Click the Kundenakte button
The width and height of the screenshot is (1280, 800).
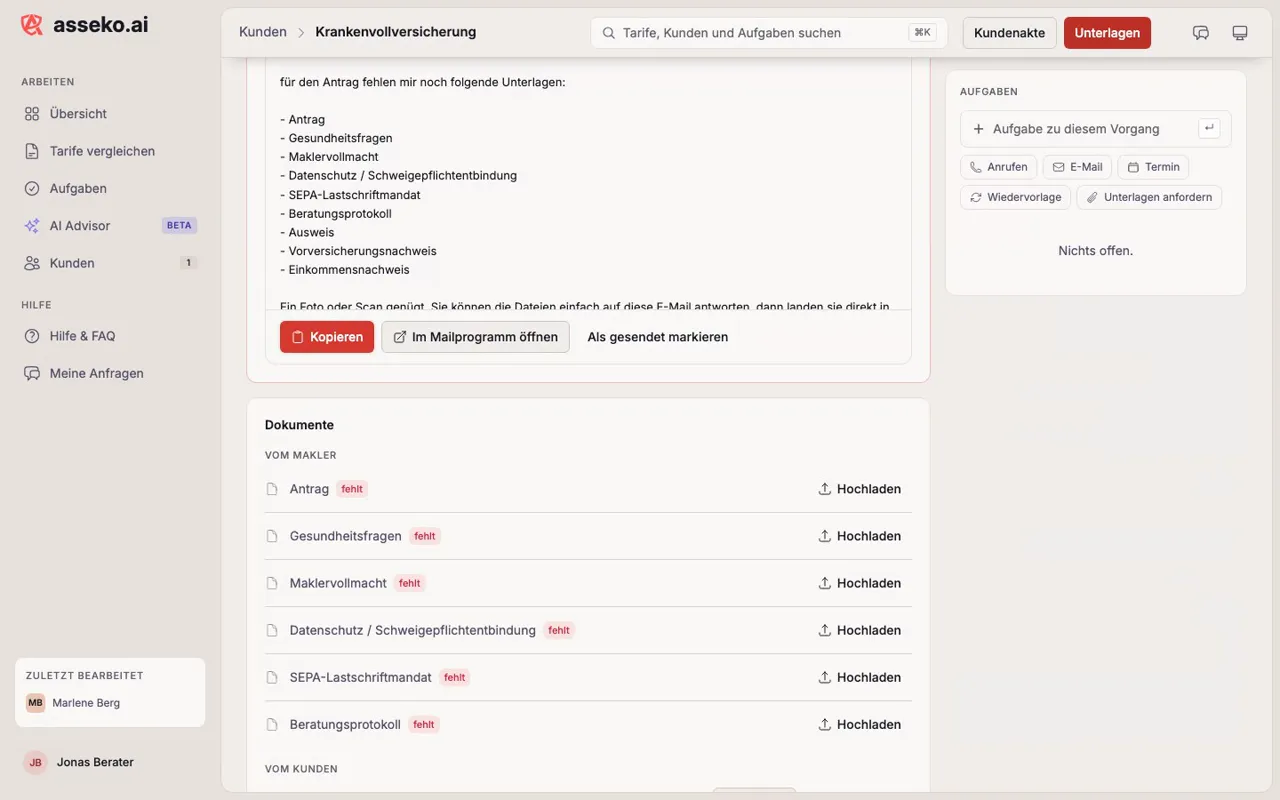(1009, 33)
